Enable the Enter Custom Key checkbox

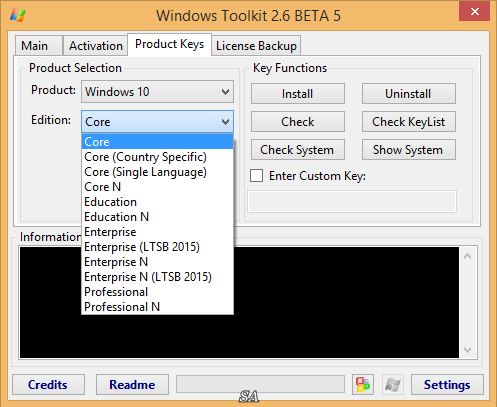(256, 175)
